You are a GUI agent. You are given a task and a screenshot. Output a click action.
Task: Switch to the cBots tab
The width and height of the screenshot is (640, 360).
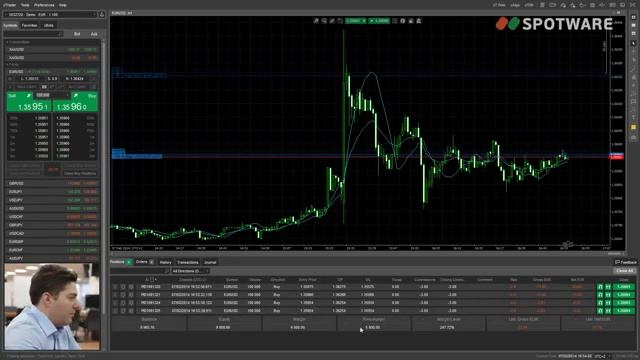[x=49, y=25]
